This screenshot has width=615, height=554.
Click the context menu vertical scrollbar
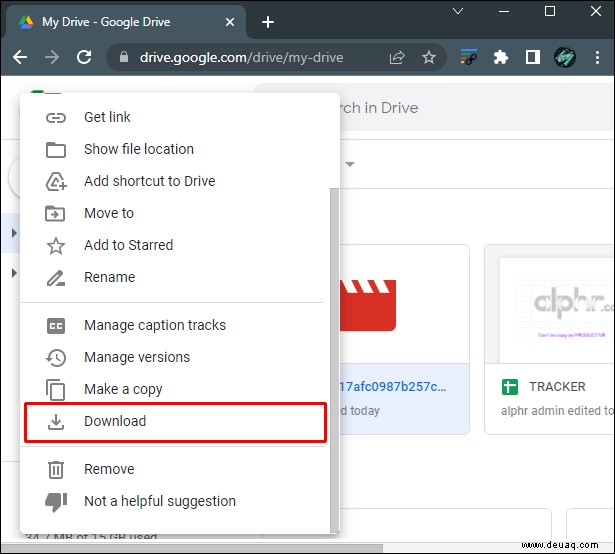pos(334,360)
